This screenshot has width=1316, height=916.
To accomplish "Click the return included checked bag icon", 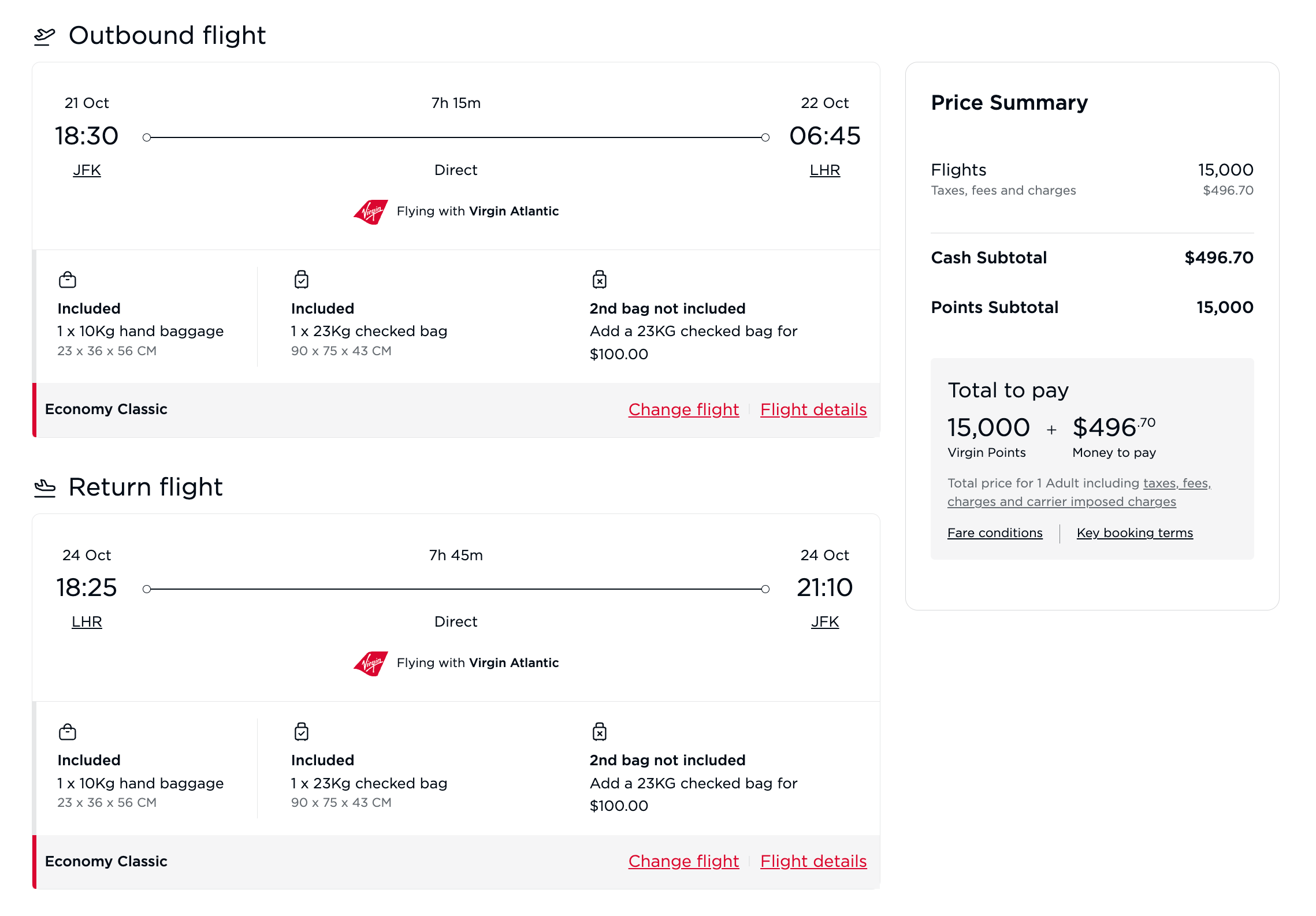I will (x=302, y=731).
